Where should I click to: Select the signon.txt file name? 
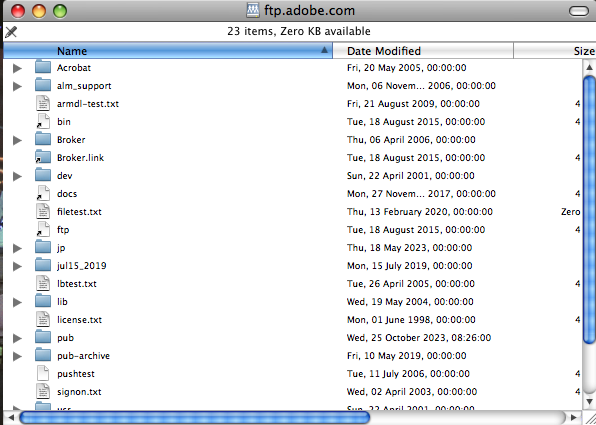[79, 392]
